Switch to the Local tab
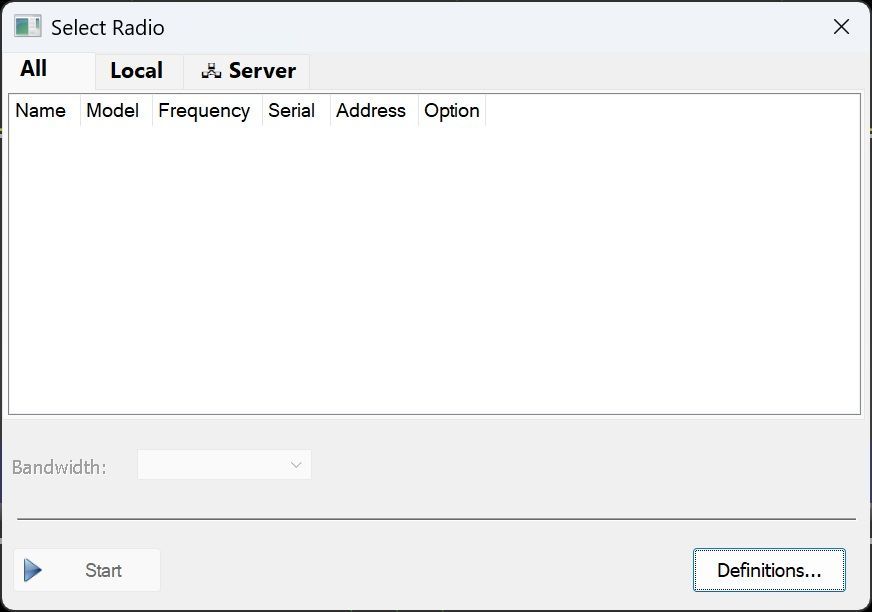872x612 pixels. pyautogui.click(x=139, y=71)
